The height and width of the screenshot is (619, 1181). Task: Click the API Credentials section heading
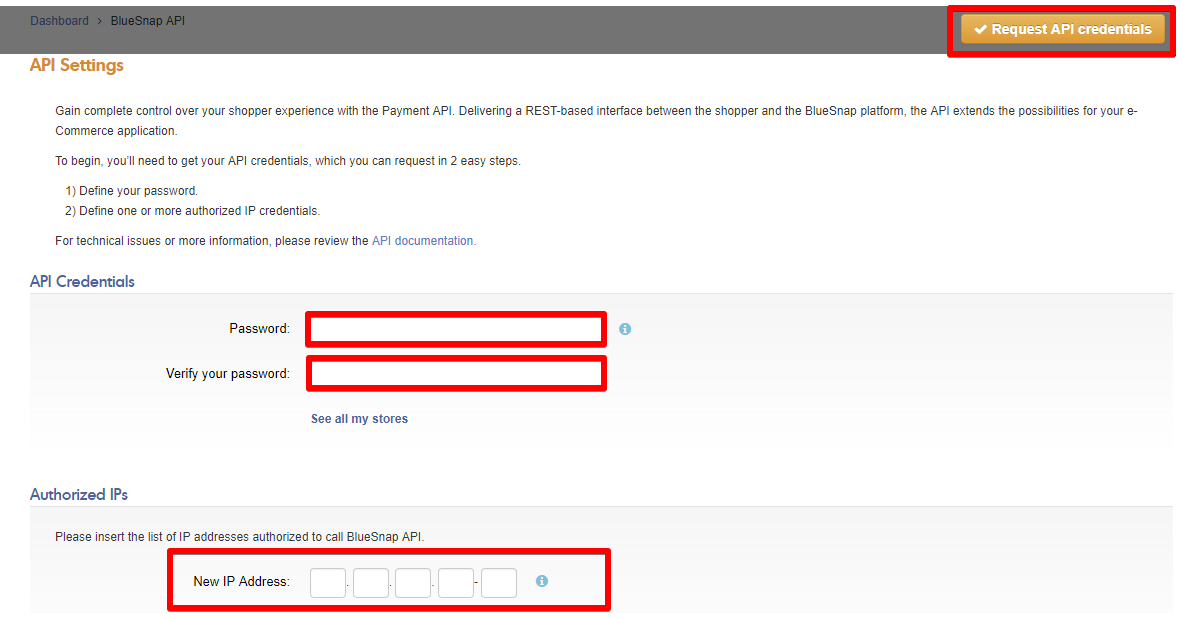82,282
